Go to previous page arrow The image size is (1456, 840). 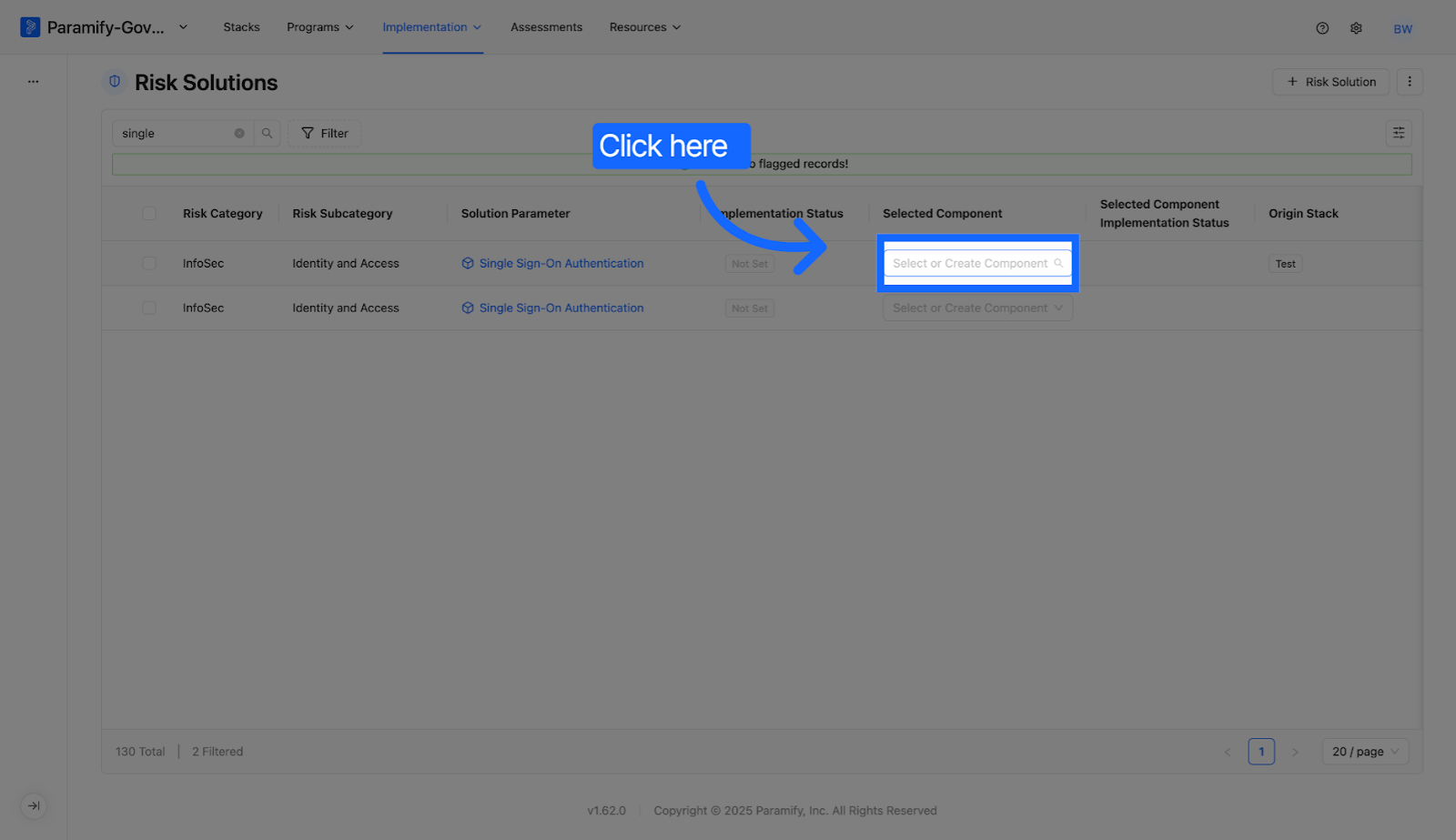point(1228,752)
